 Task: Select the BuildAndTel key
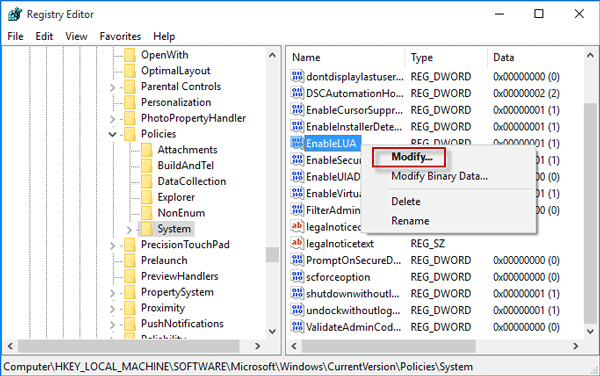186,165
